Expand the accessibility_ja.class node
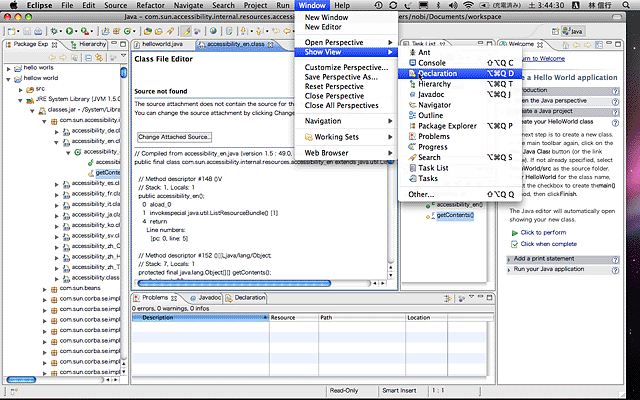Viewport: 640px width, 400px height. 57,216
